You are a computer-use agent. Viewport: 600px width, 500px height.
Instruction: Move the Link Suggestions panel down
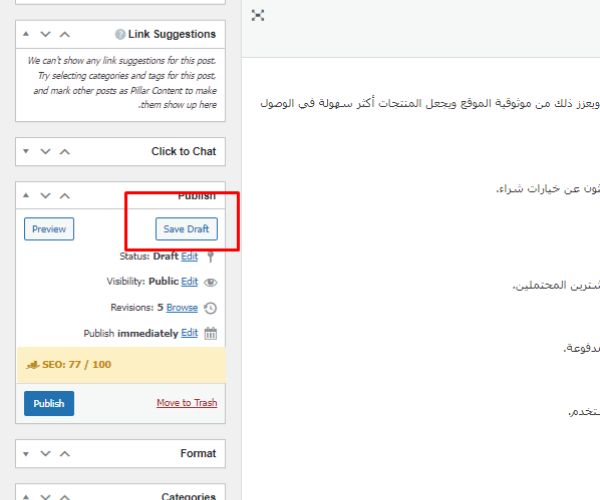(x=45, y=34)
